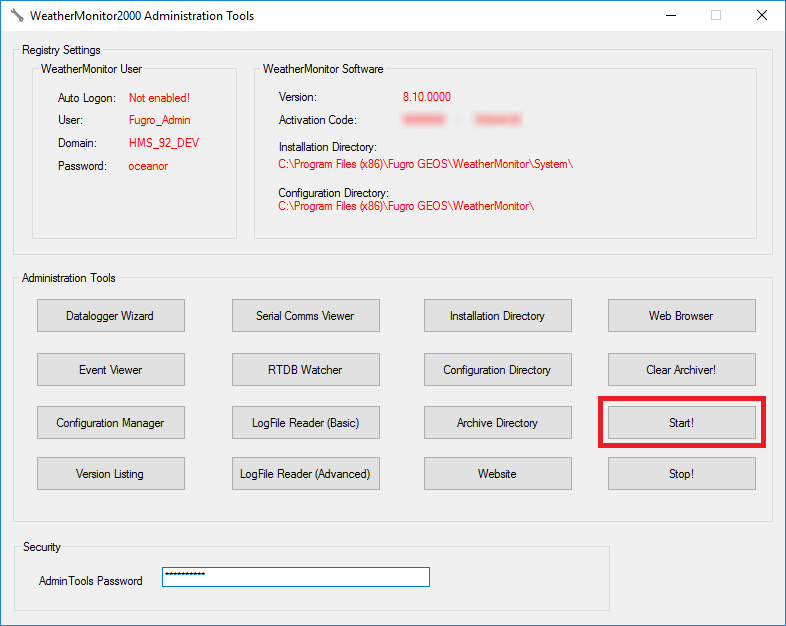This screenshot has width=786, height=626.
Task: Click the 'Version:' label
Action: [x=298, y=97]
